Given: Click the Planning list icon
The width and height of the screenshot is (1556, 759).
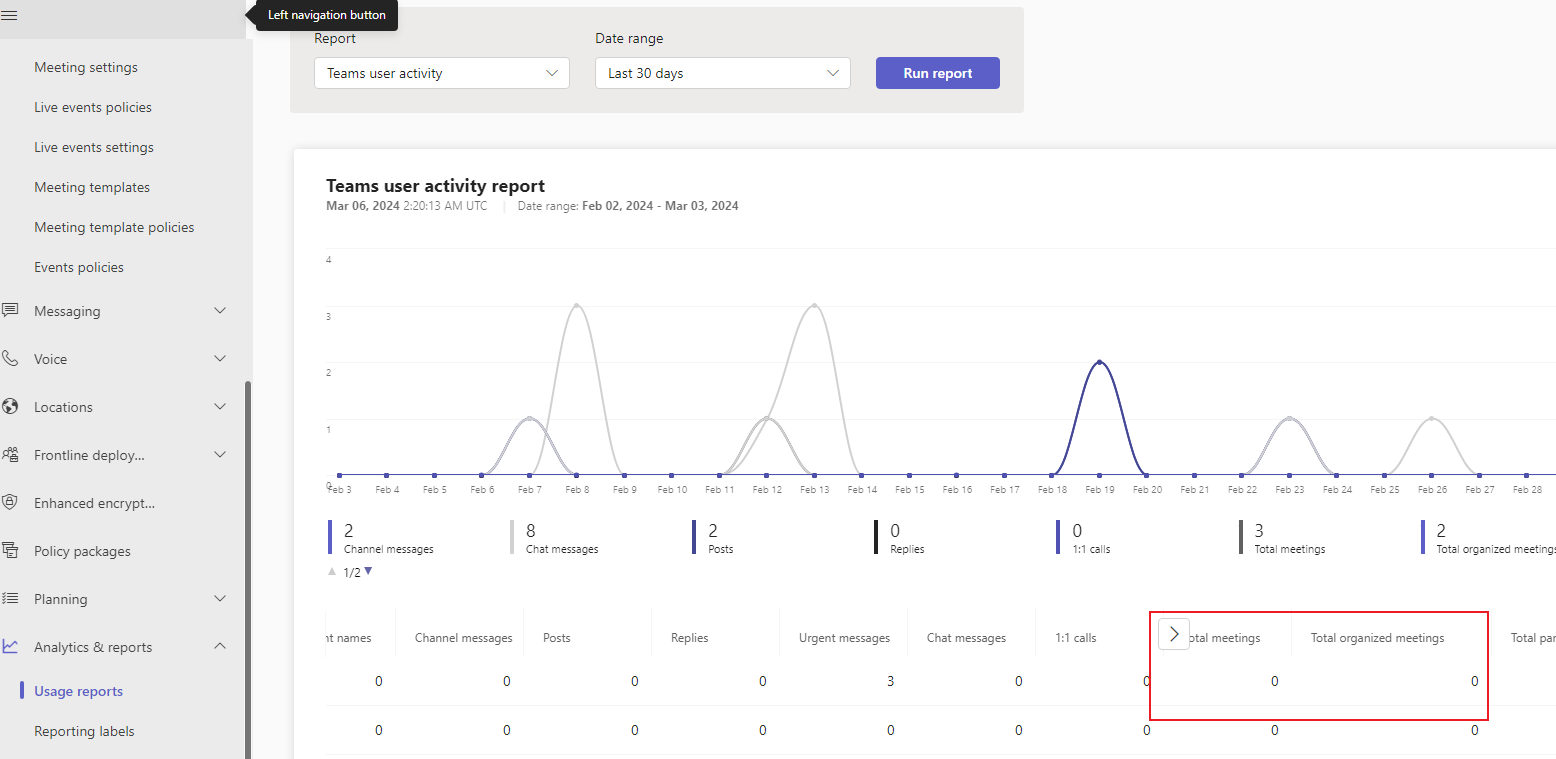Looking at the screenshot, I should point(10,599).
